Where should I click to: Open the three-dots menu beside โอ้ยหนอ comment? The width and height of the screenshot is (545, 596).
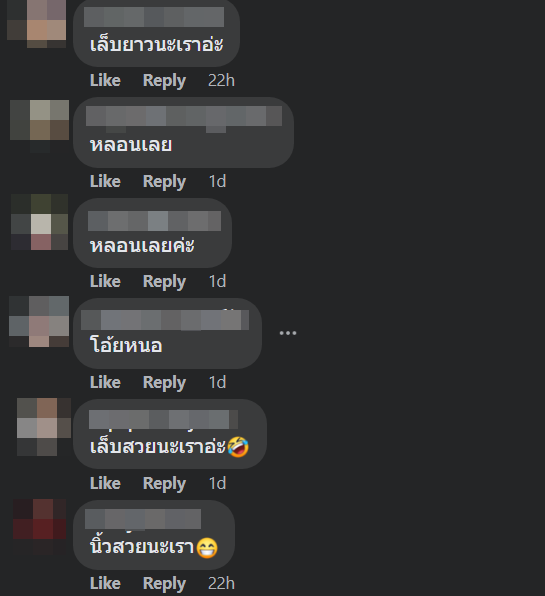click(288, 333)
